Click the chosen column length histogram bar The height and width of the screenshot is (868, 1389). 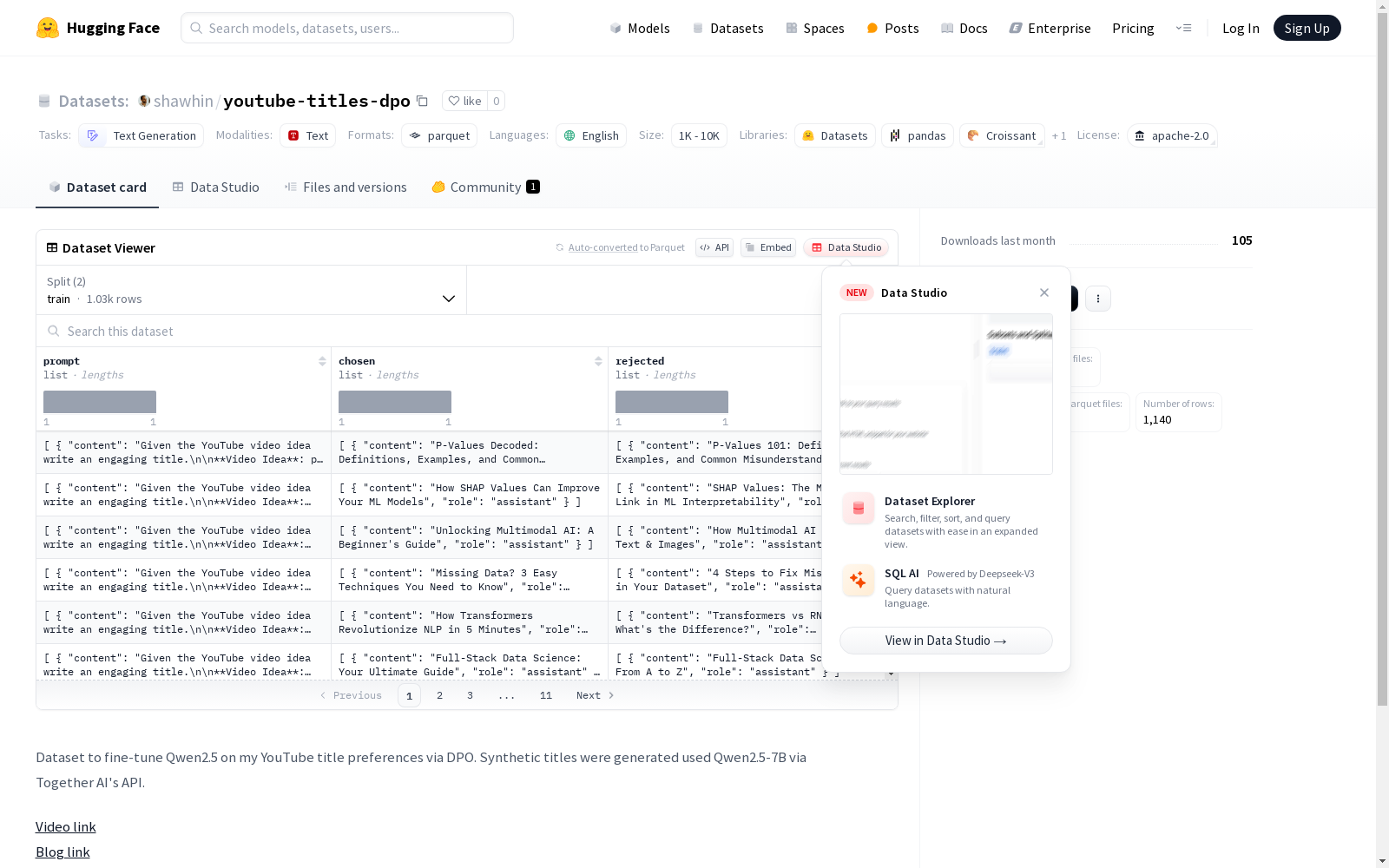coord(395,402)
